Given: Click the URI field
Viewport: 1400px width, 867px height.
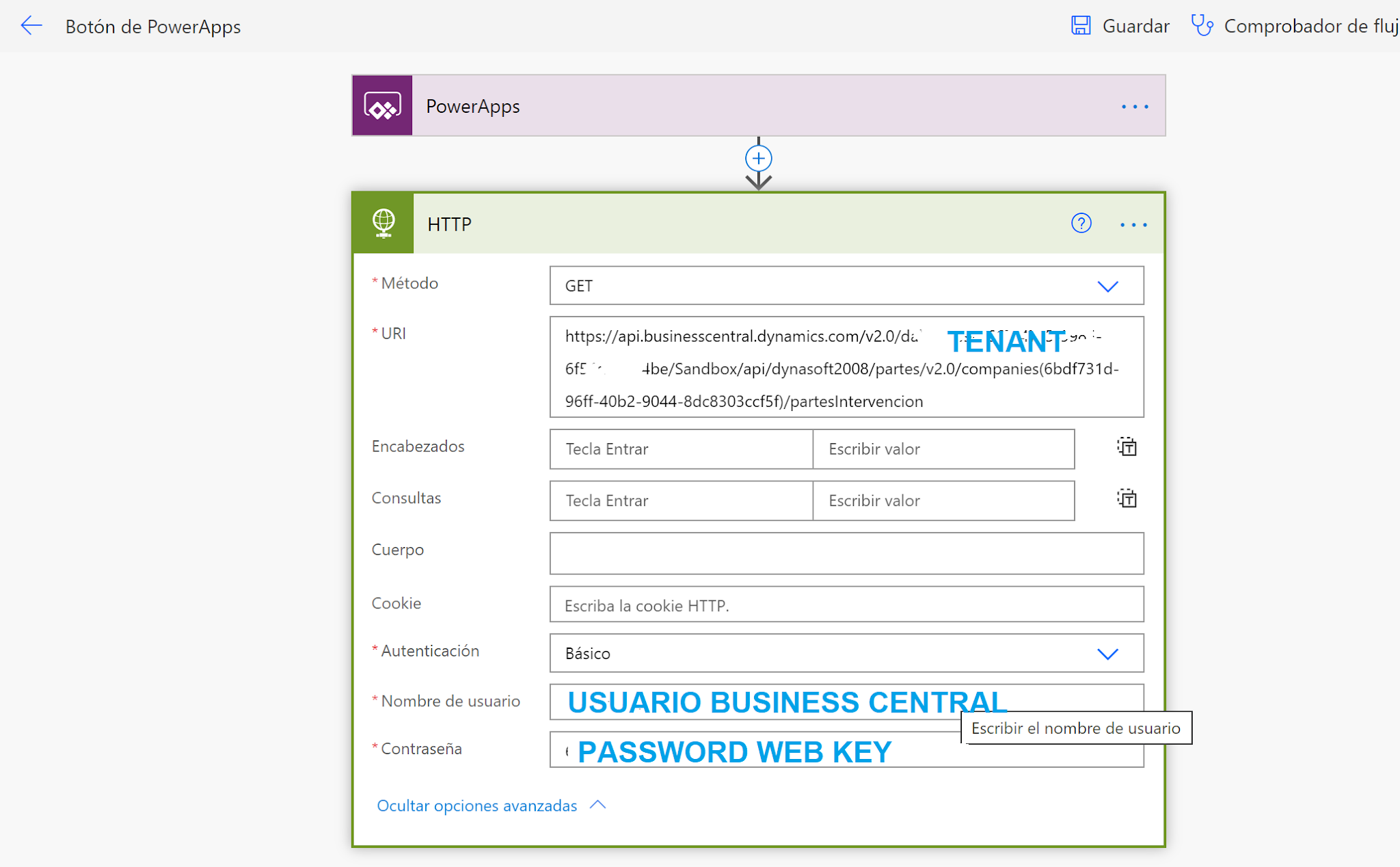Looking at the screenshot, I should (846, 368).
